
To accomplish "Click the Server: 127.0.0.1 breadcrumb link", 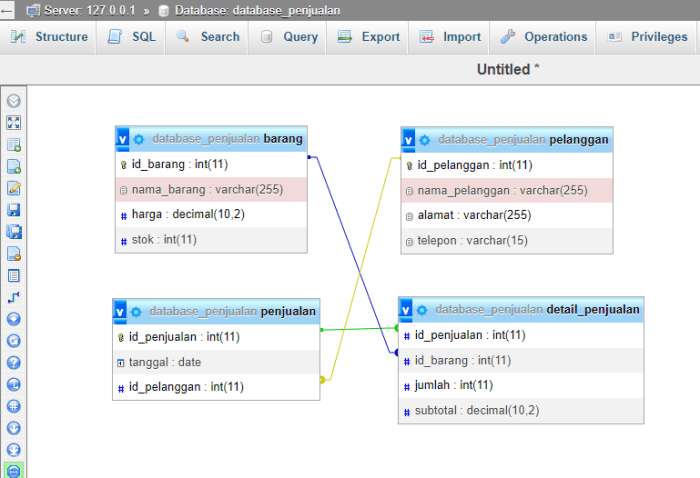I will point(89,10).
